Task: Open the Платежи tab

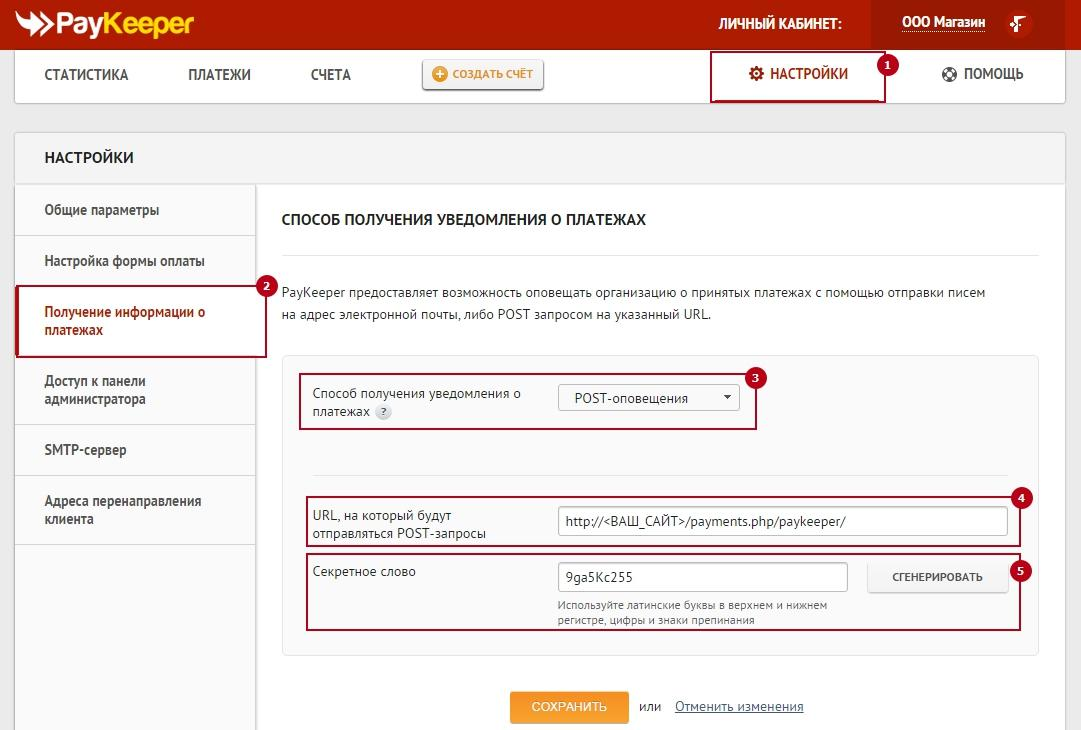Action: [x=219, y=75]
